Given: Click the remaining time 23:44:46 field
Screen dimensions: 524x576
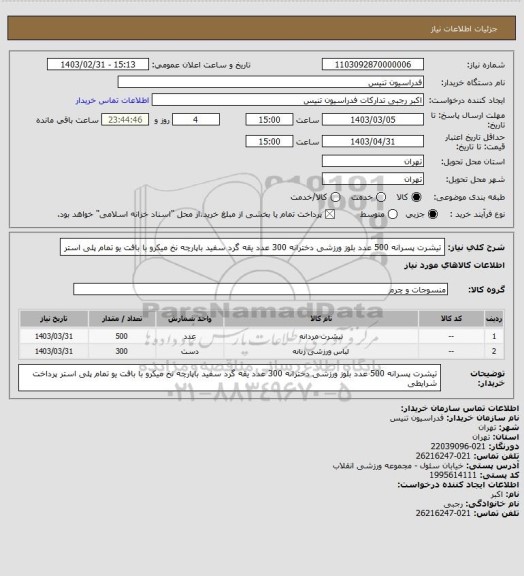Looking at the screenshot, I should coord(125,120).
